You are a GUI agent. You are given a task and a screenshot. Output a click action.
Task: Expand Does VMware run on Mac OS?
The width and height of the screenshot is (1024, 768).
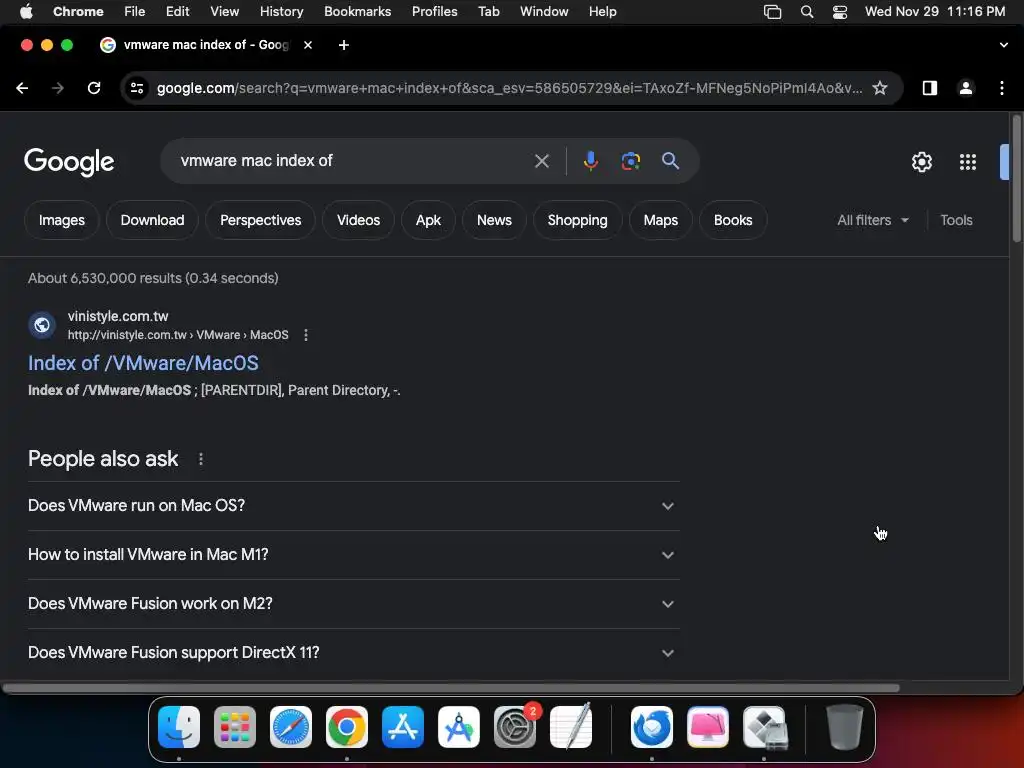click(353, 506)
